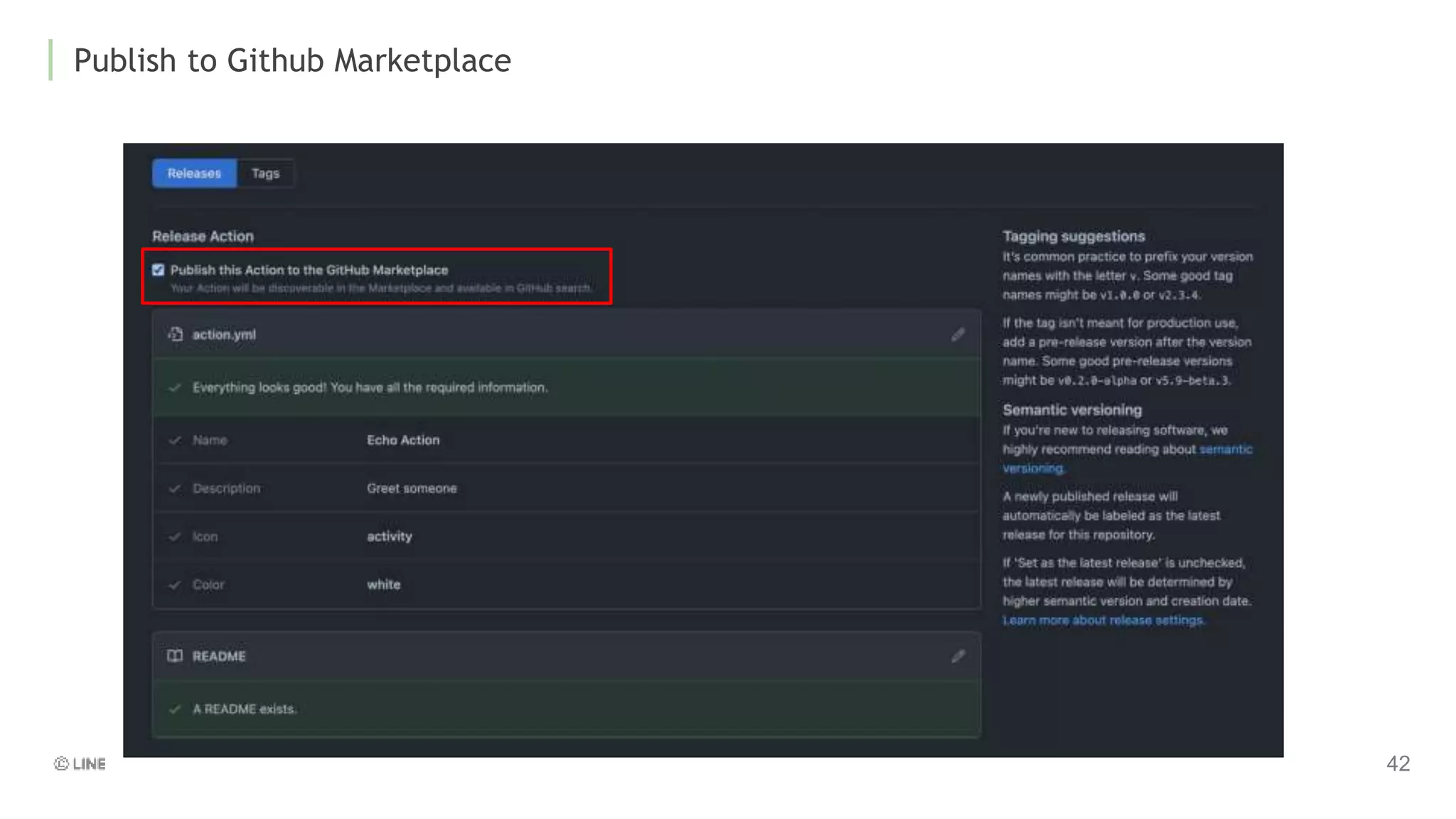Viewport: 1456px width, 819px height.
Task: Click the action.yml file name
Action: pyautogui.click(x=224, y=335)
